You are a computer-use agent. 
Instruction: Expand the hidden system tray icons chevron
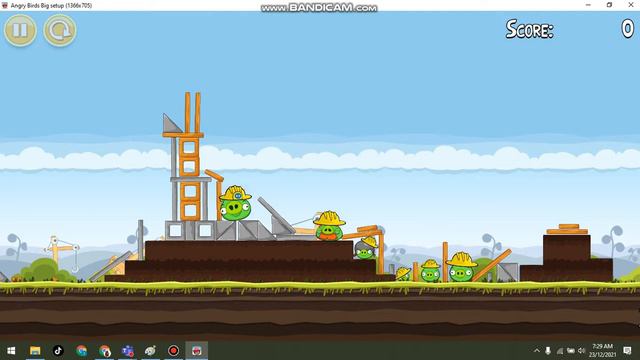tap(537, 351)
